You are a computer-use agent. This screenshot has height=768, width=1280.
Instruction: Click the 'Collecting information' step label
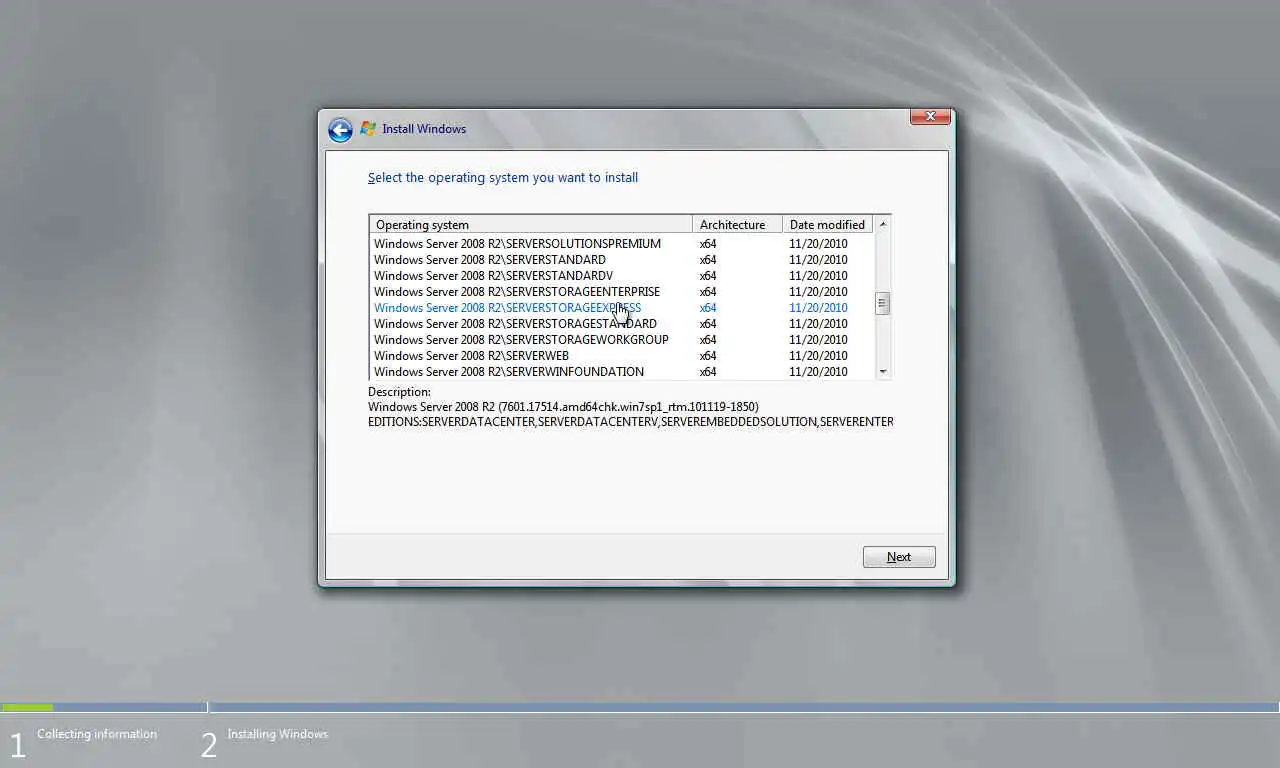tap(97, 734)
